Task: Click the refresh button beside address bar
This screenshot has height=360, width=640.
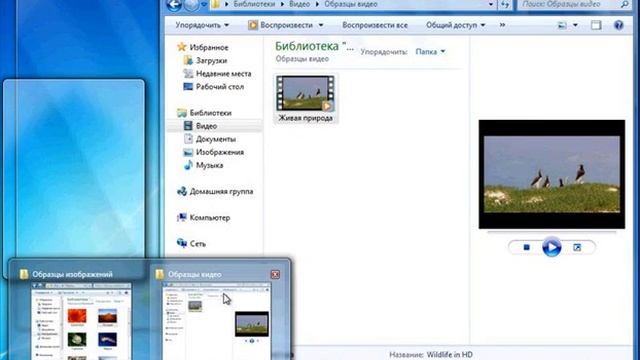Action: tap(505, 4)
